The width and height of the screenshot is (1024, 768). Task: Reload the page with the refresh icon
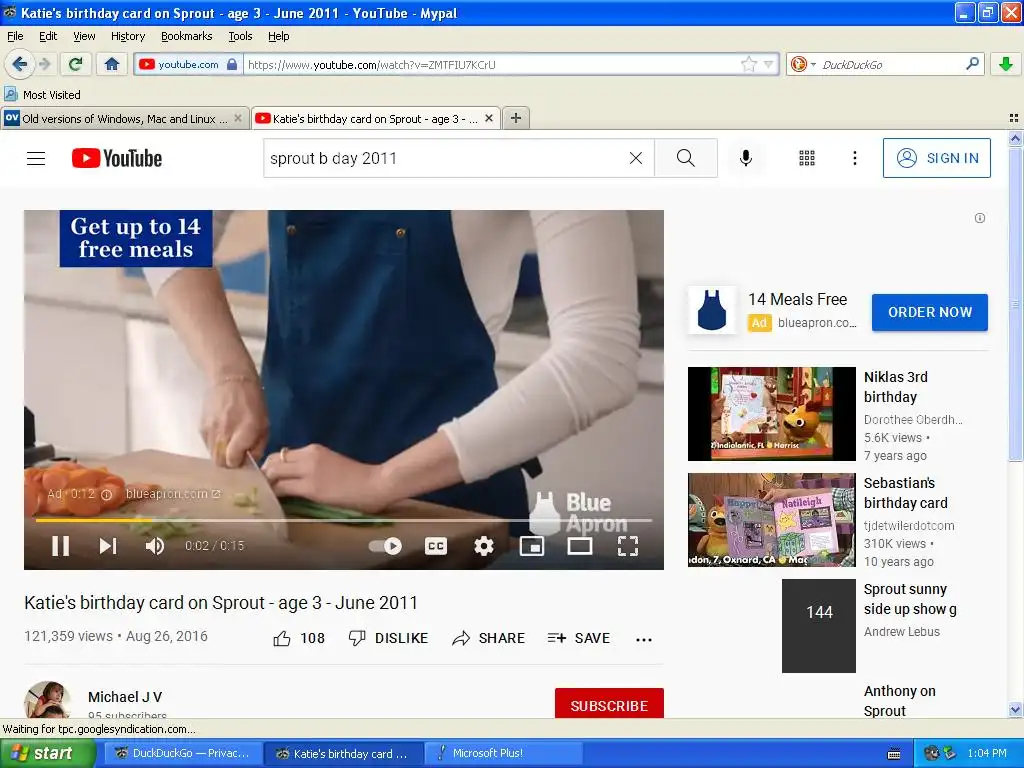(75, 64)
